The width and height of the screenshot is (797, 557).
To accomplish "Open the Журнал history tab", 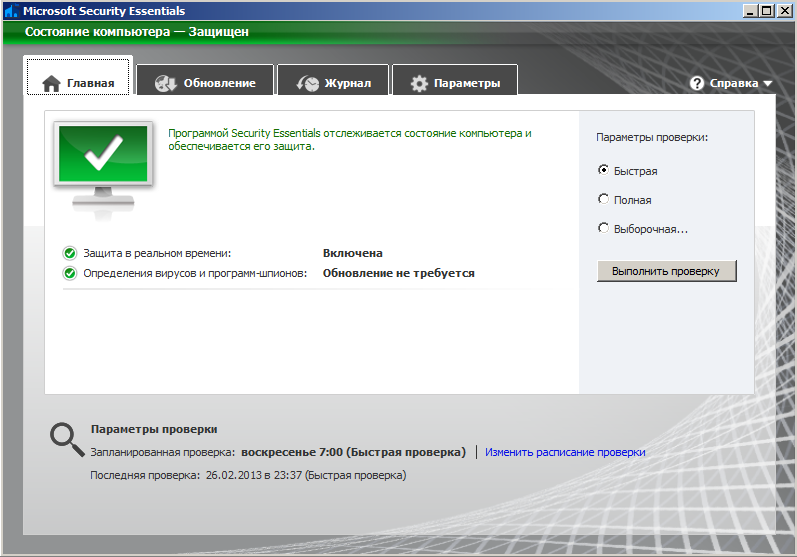I will pyautogui.click(x=333, y=80).
